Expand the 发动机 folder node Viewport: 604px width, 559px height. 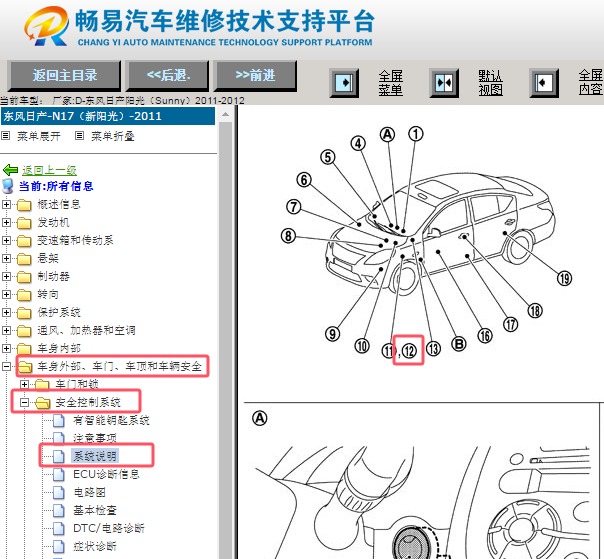pyautogui.click(x=6, y=222)
